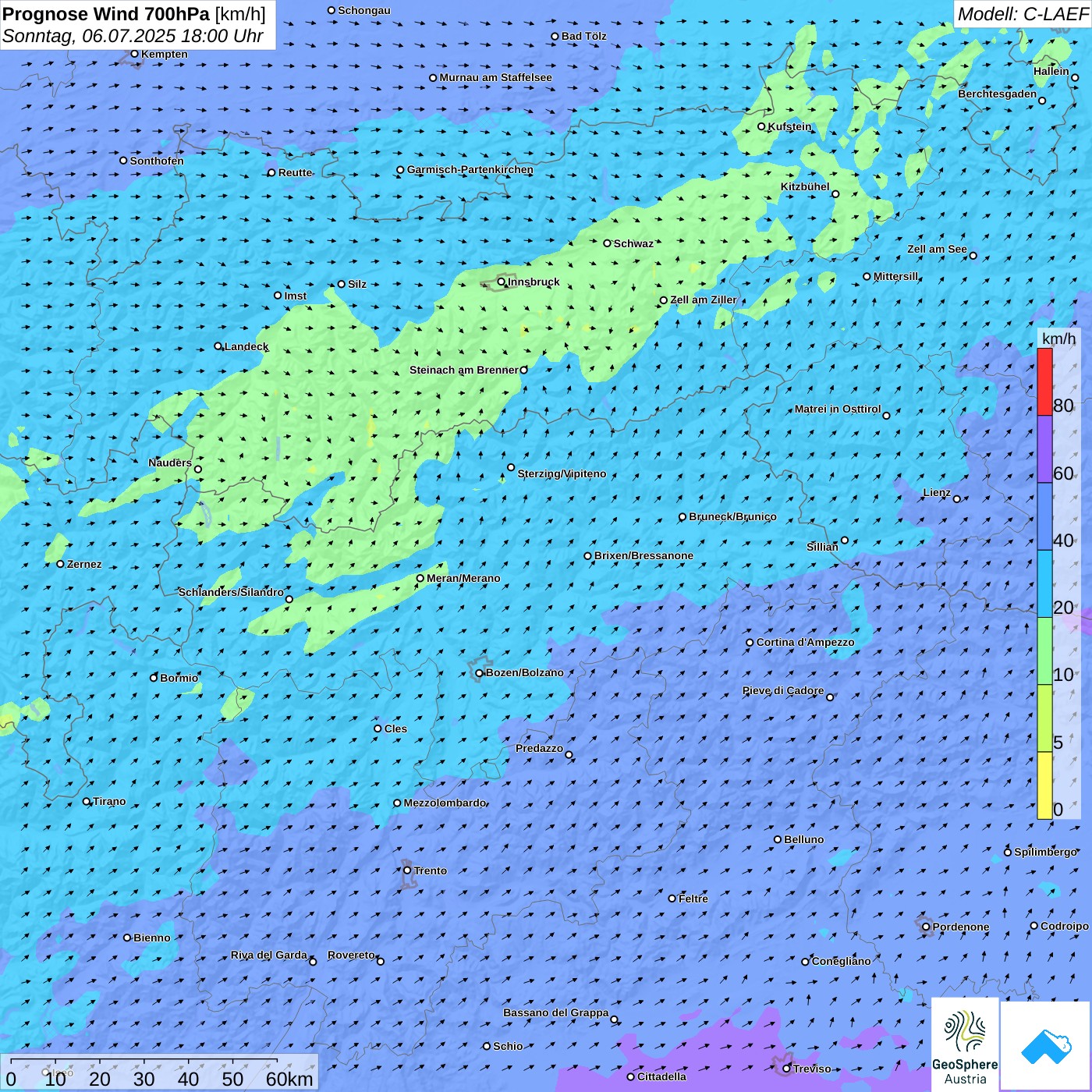
Task: Click the 'Pieve di Cadore' label
Action: point(783,690)
